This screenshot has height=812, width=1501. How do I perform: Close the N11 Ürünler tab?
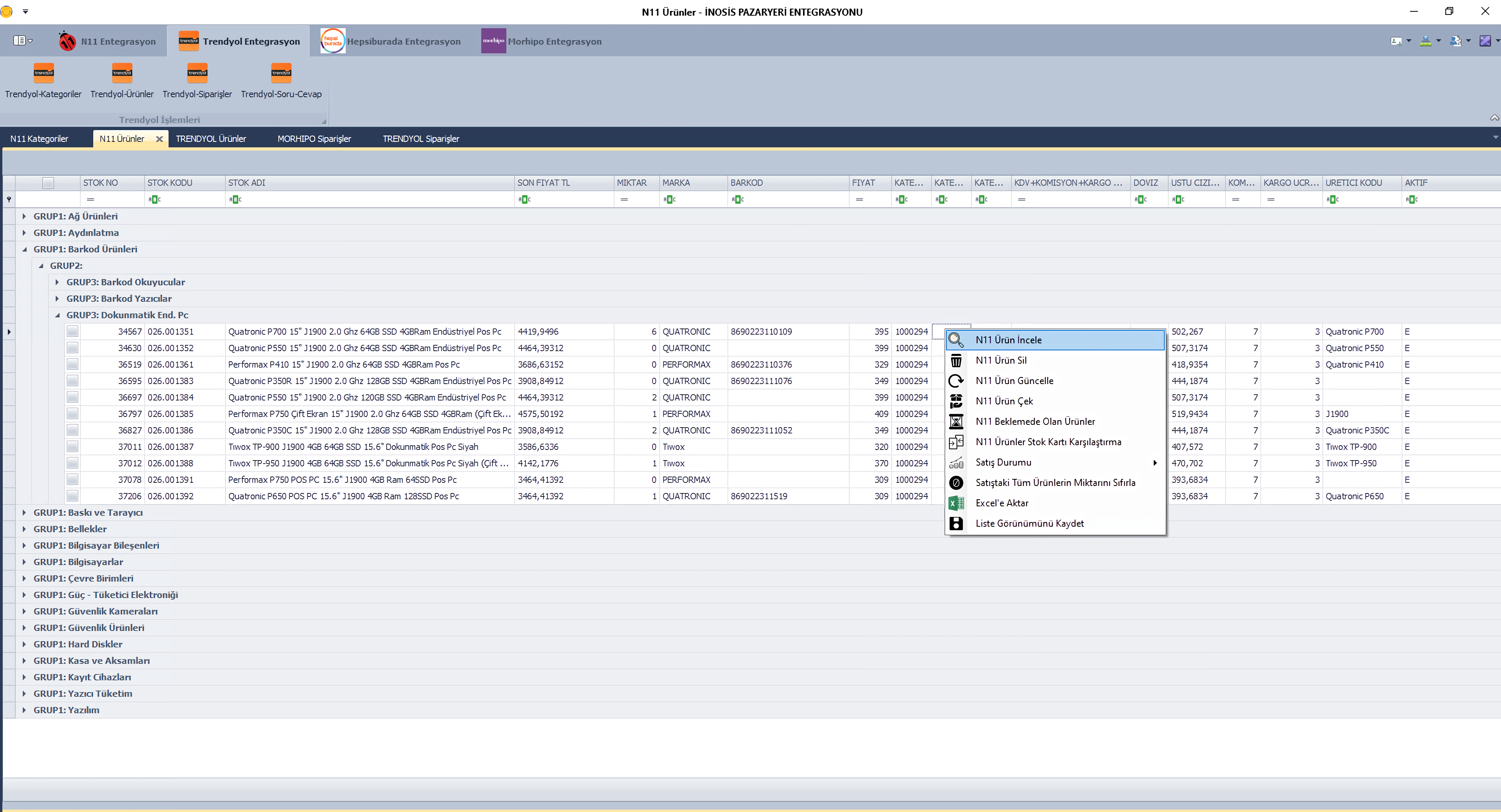coord(159,139)
